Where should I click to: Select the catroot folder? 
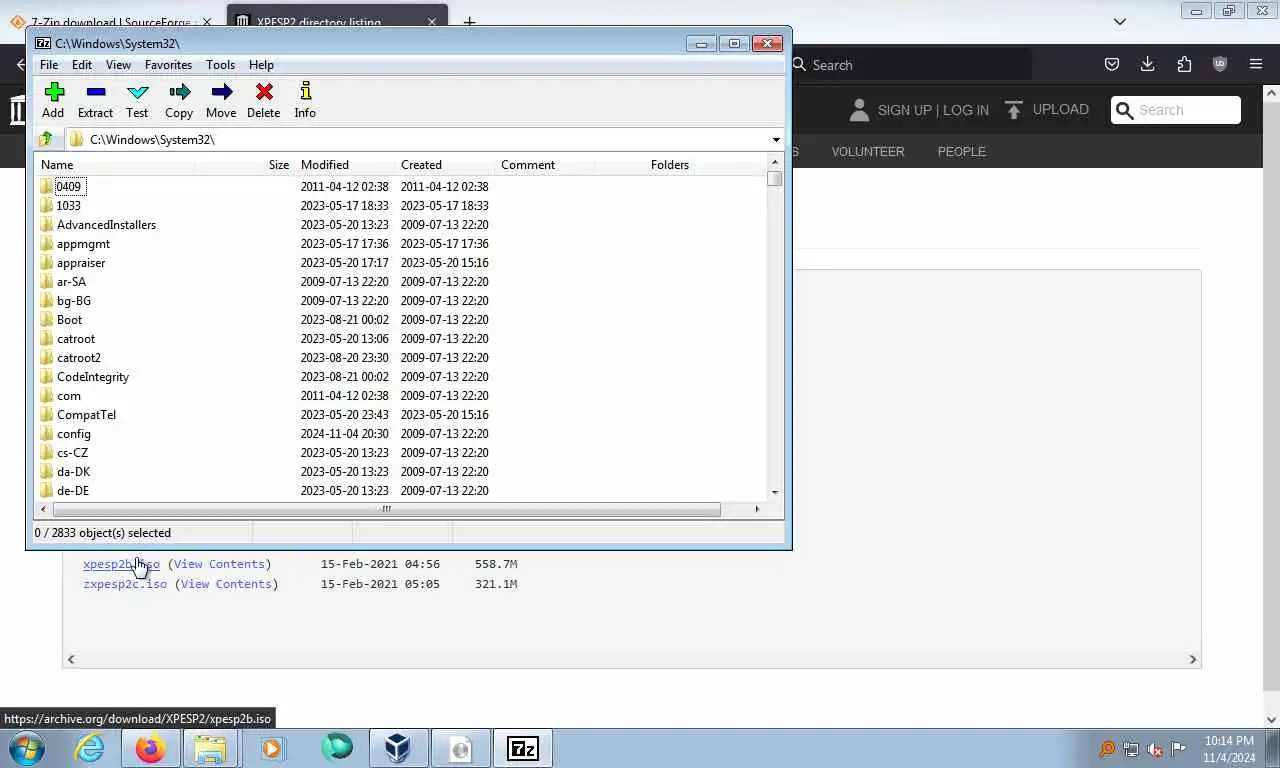76,339
